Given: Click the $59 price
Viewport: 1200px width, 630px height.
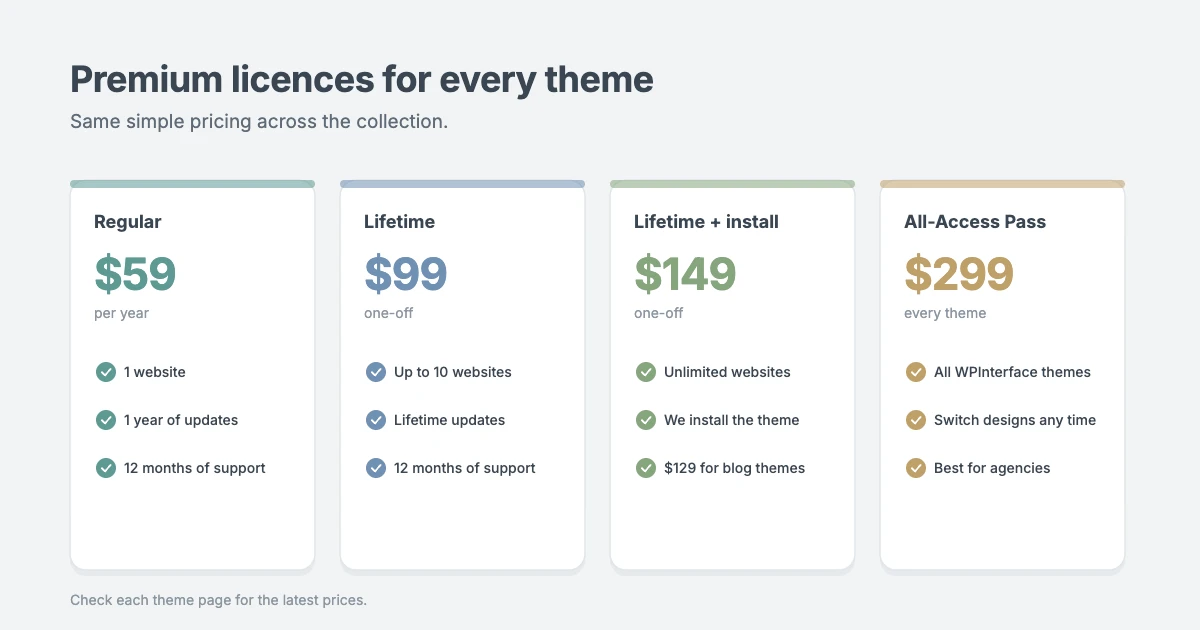Looking at the screenshot, I should coord(135,273).
